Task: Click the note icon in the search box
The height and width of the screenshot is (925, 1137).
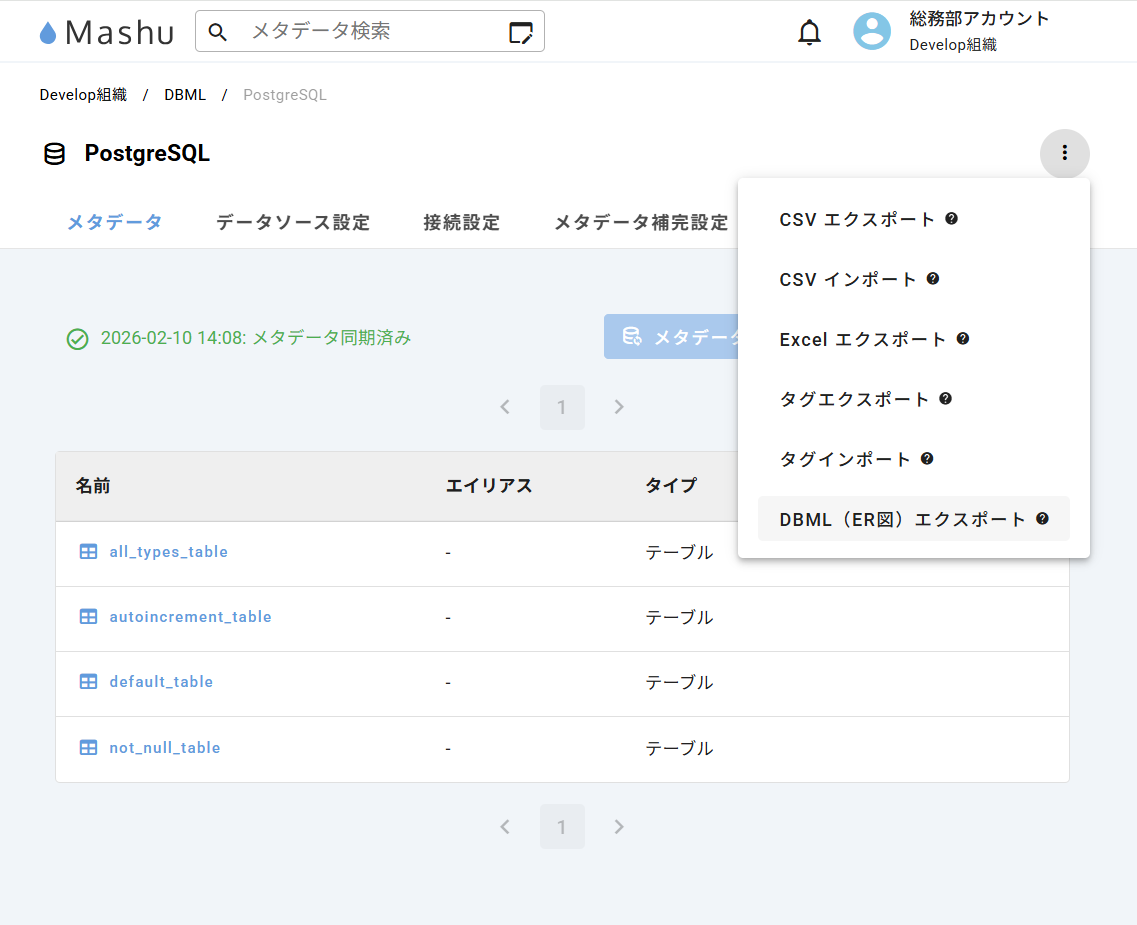Action: pos(521,32)
